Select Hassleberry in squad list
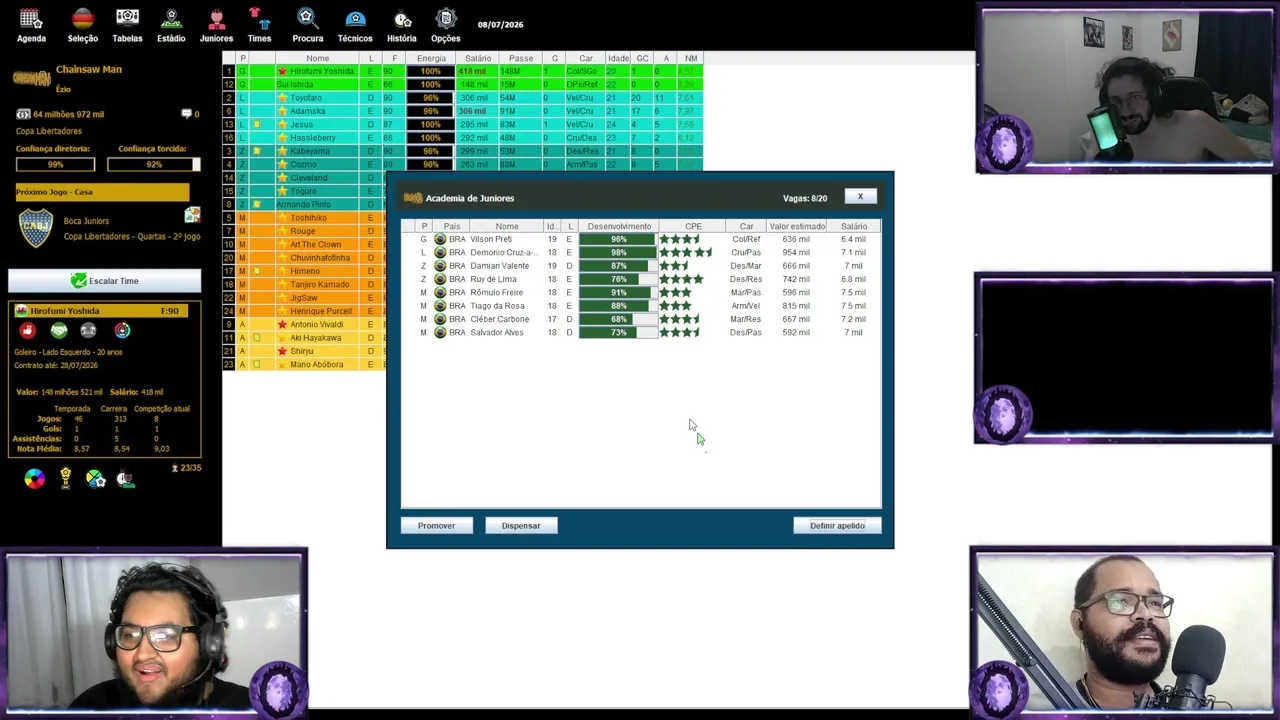This screenshot has width=1280, height=720. (x=462, y=138)
